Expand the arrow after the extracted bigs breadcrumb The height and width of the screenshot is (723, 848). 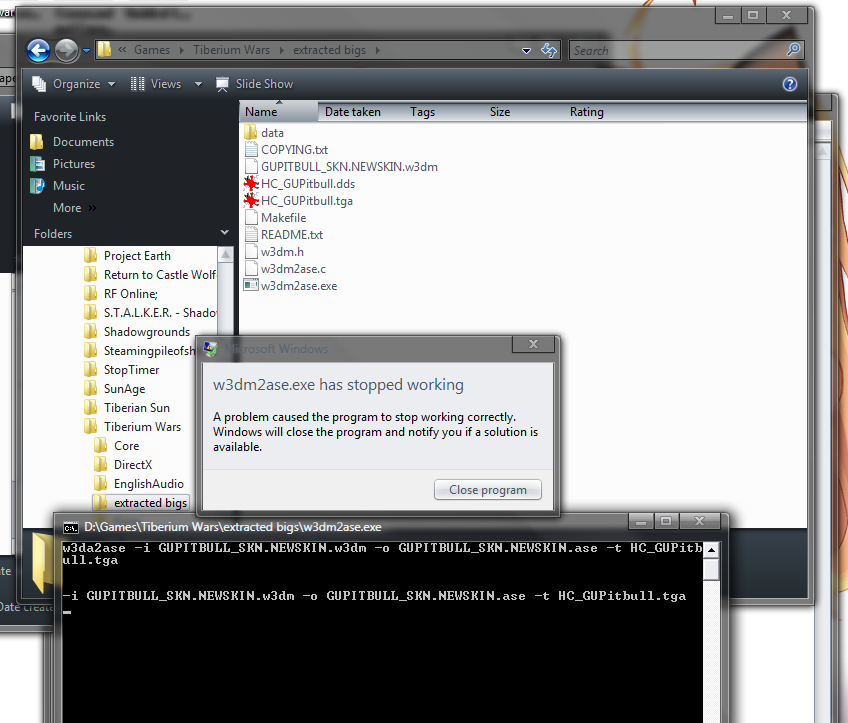[x=377, y=50]
